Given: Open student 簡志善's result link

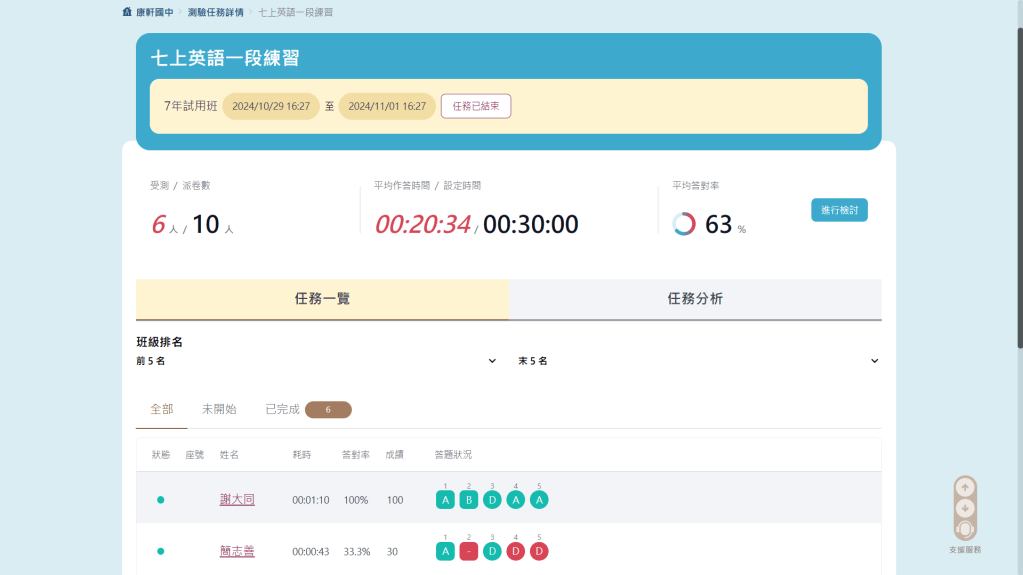Looking at the screenshot, I should (x=237, y=551).
